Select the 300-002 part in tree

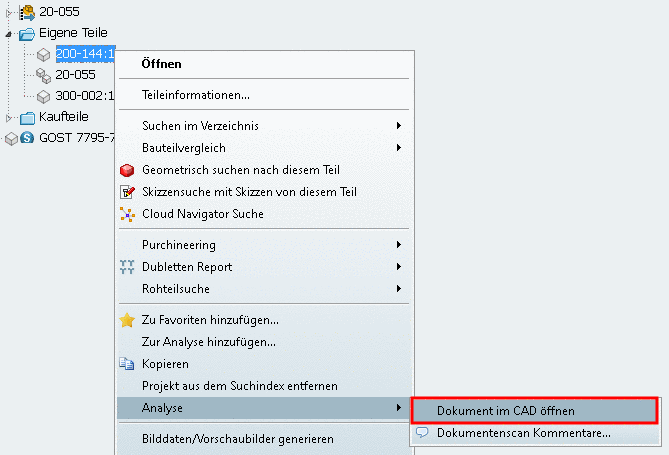pos(84,96)
